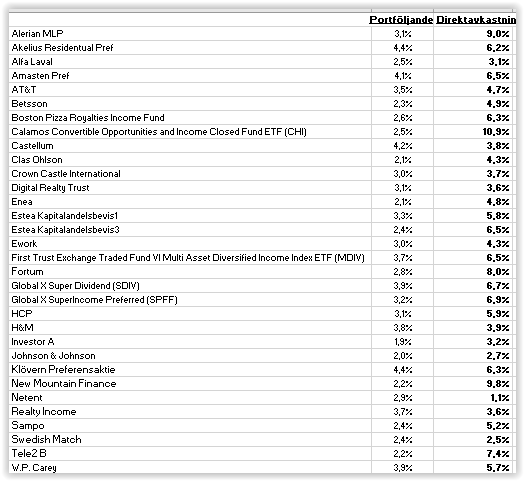Select the Portföljandel column header

[402, 20]
